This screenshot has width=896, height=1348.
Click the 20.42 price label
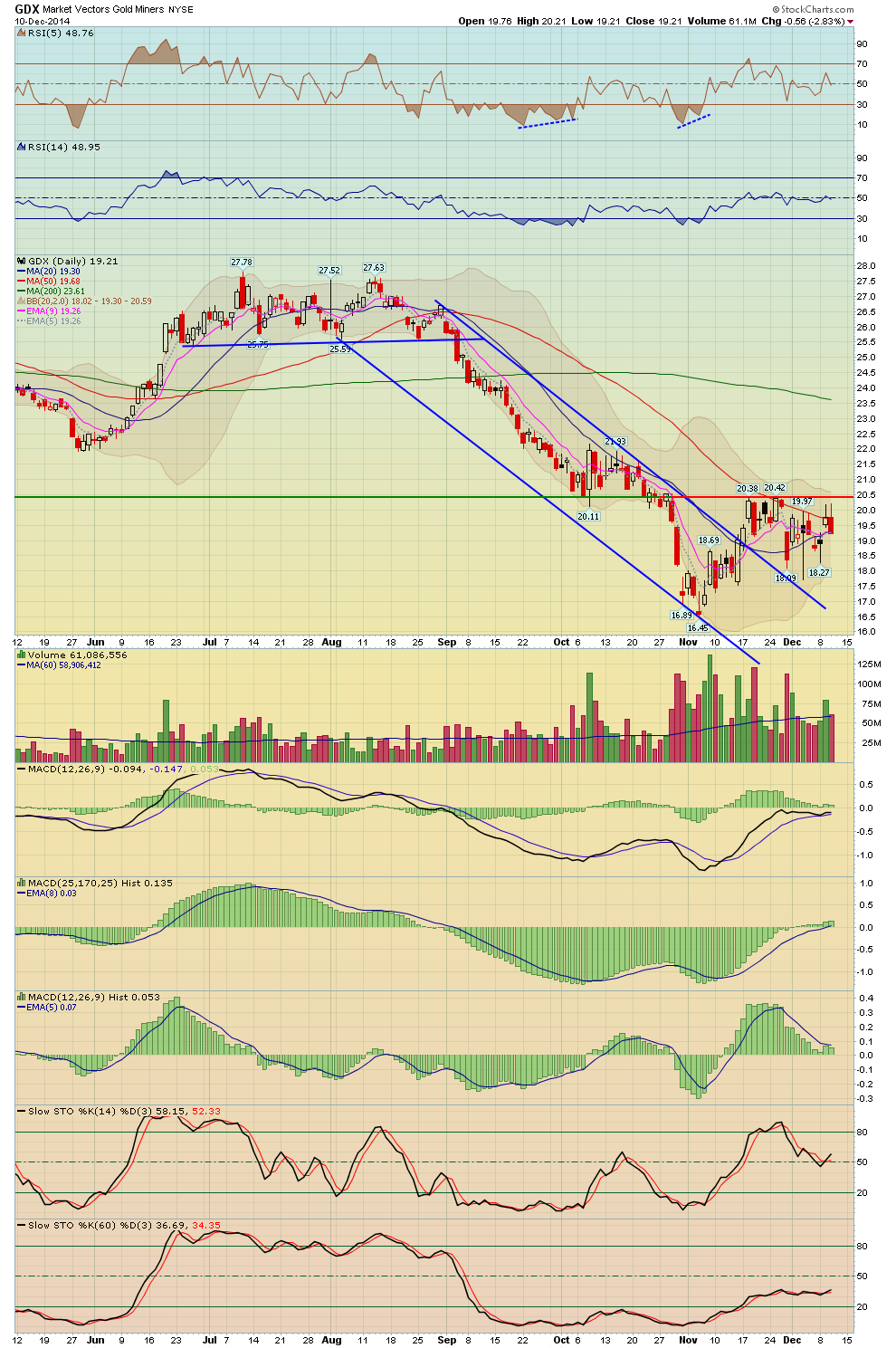pos(775,487)
